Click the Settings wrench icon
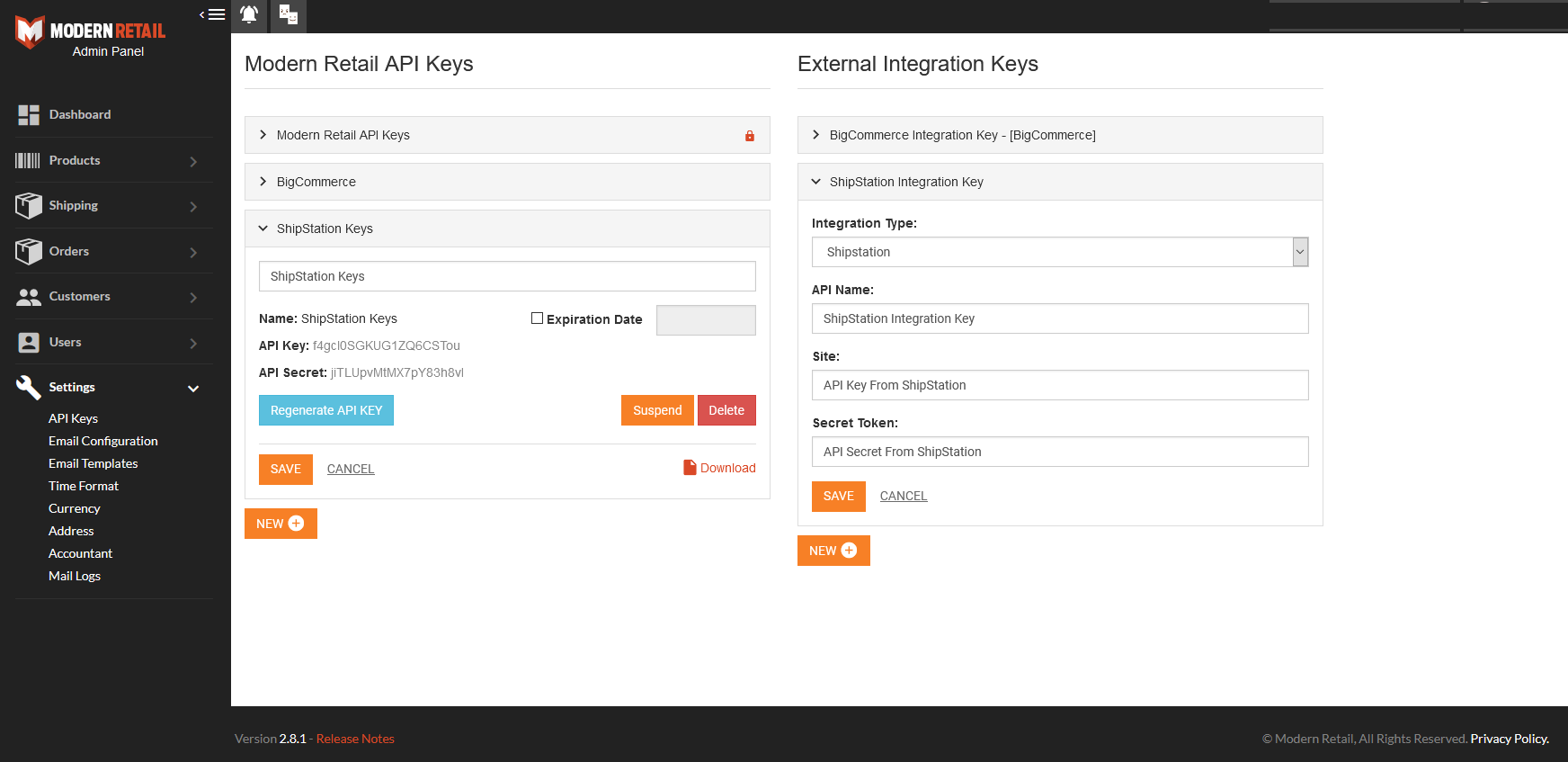 coord(29,388)
